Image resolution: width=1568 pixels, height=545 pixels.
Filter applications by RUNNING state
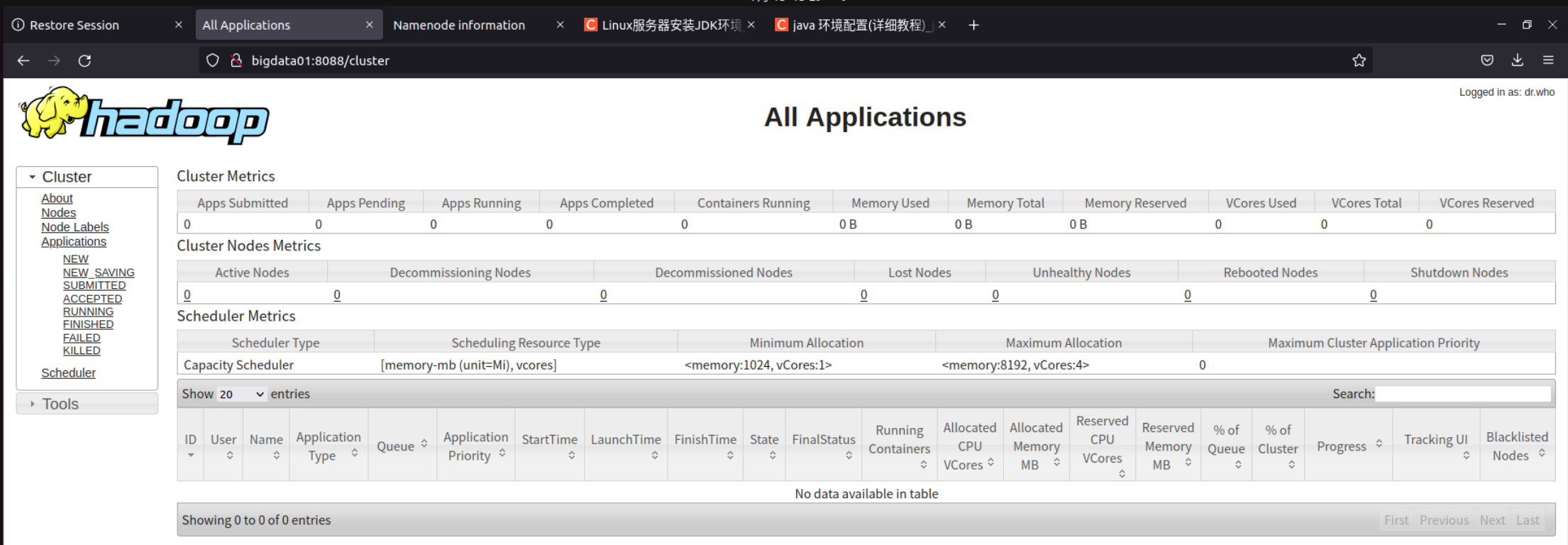tap(88, 312)
